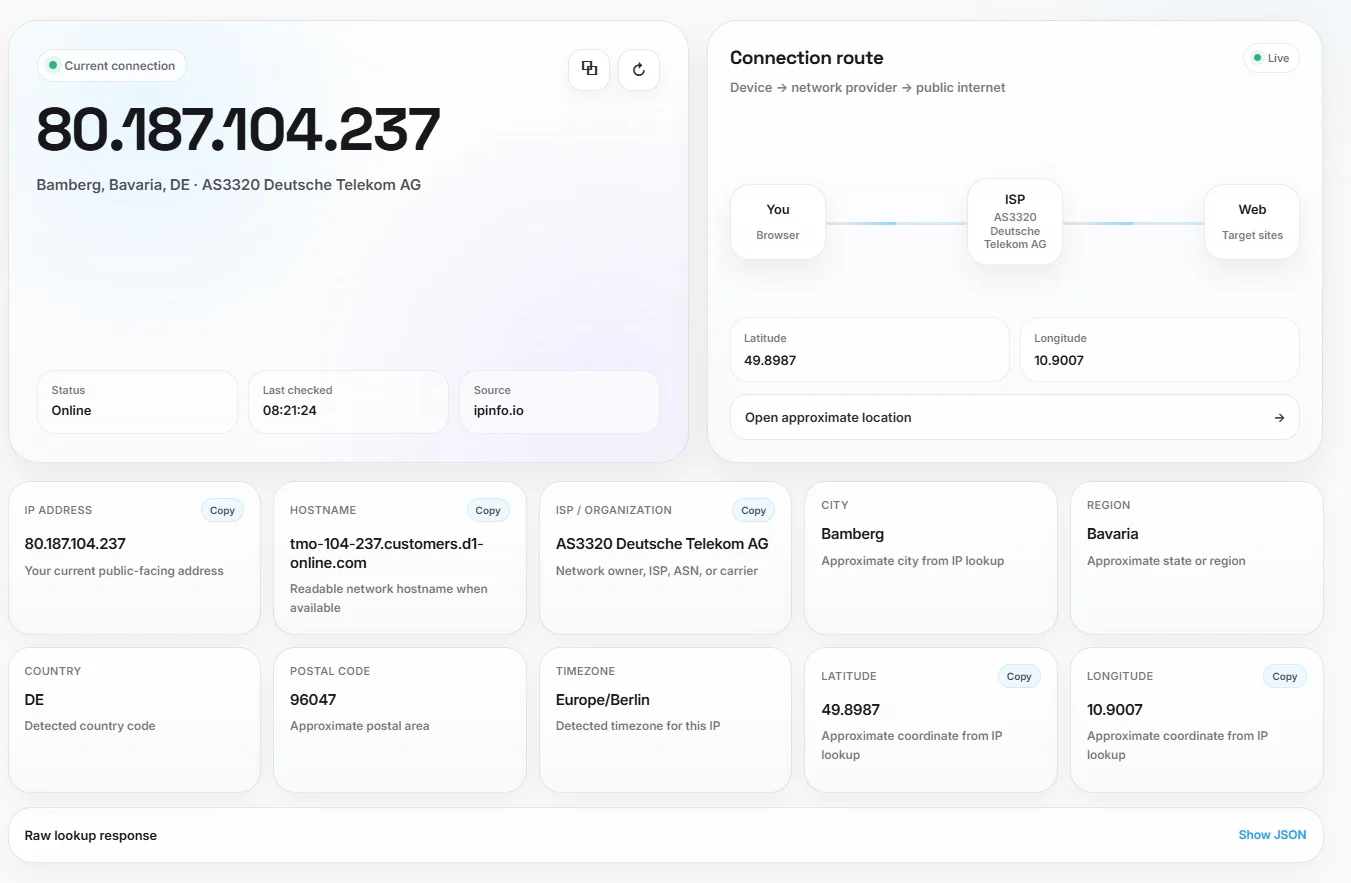Click Copy in the ISP / ORGANIZATION card
The height and width of the screenshot is (883, 1351).
(754, 510)
